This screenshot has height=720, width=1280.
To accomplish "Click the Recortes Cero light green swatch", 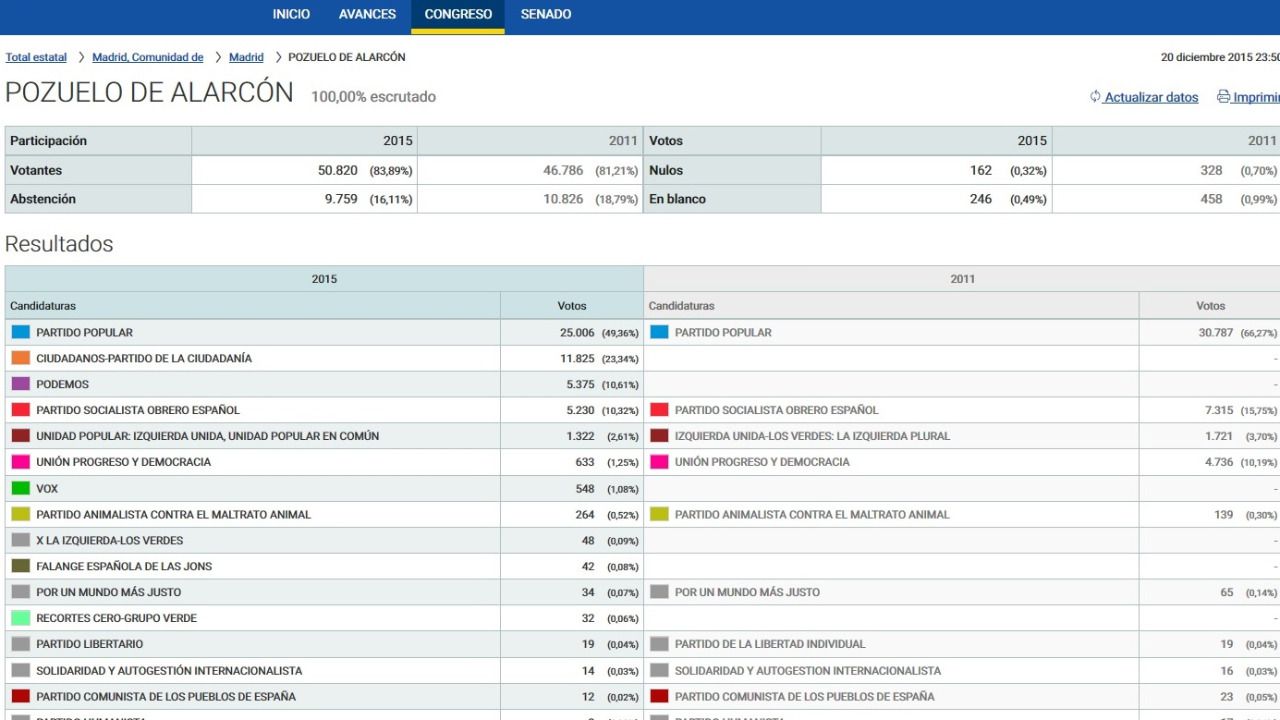I will click(x=20, y=618).
